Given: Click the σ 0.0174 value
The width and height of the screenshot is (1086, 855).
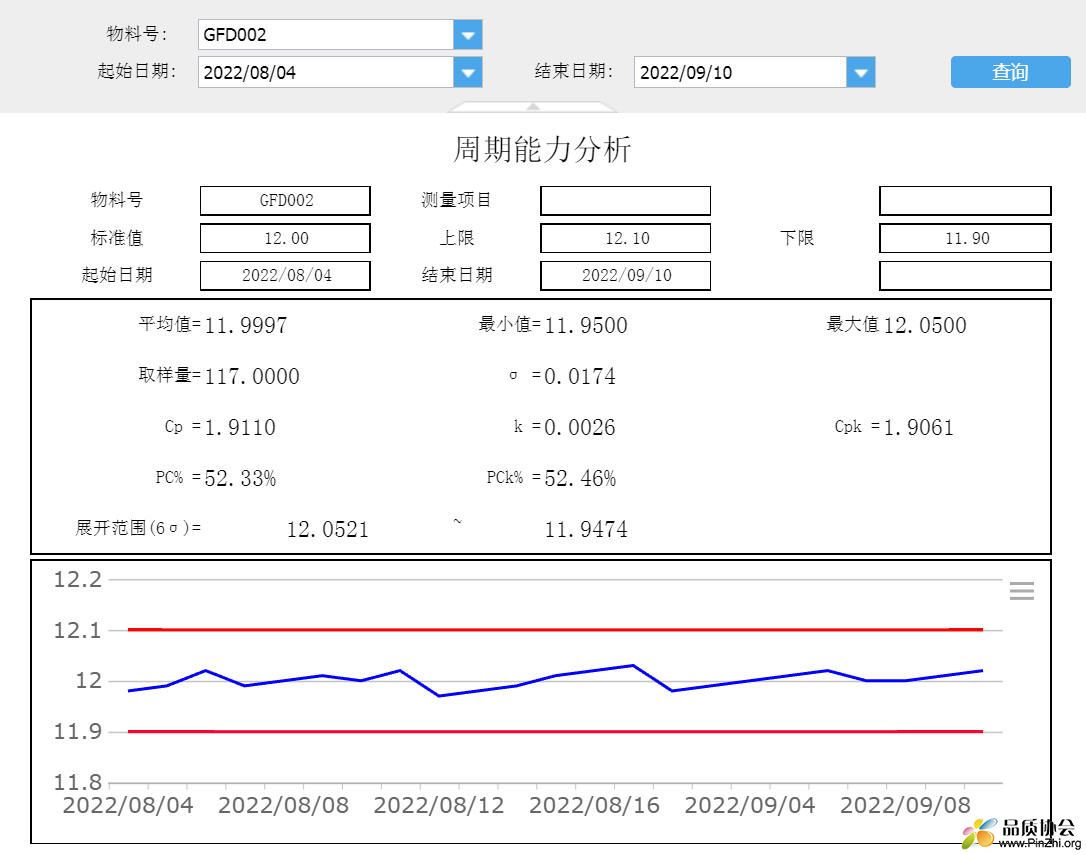Looking at the screenshot, I should [x=580, y=376].
